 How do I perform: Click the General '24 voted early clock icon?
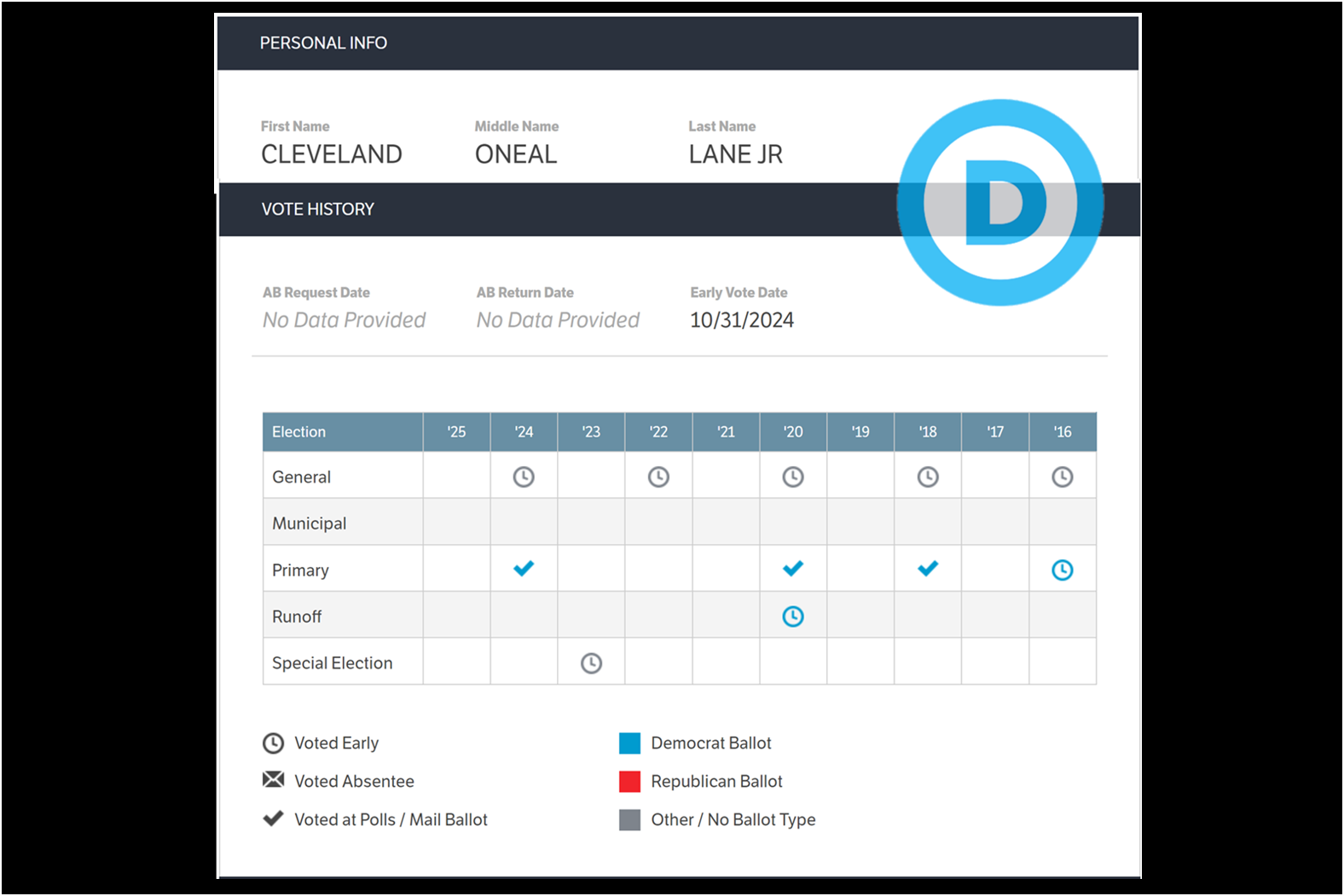(524, 477)
